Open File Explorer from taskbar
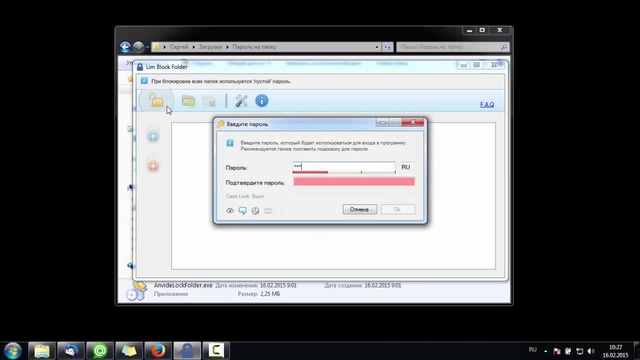The height and width of the screenshot is (360, 640). click(42, 351)
